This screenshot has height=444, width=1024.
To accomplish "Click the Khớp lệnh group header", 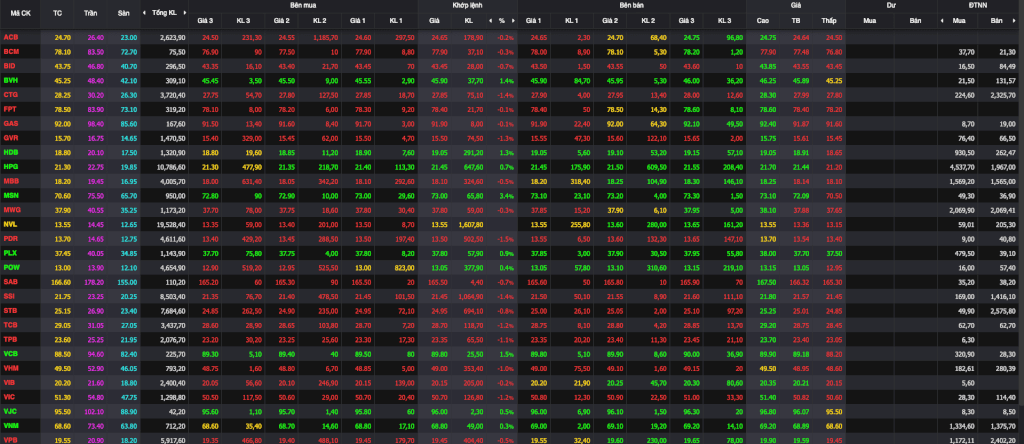I will pyautogui.click(x=468, y=5).
